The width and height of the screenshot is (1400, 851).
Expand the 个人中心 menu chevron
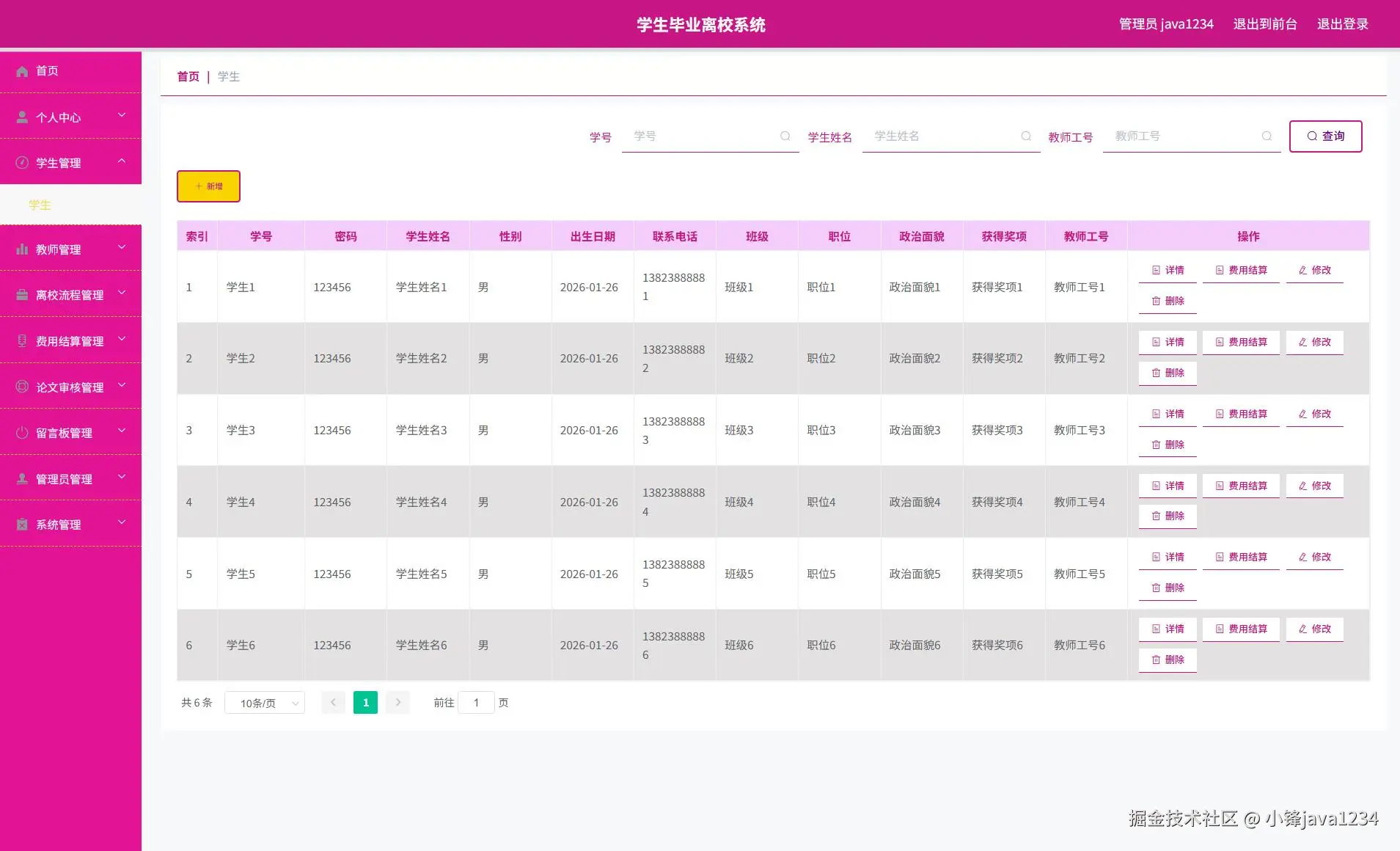(122, 115)
